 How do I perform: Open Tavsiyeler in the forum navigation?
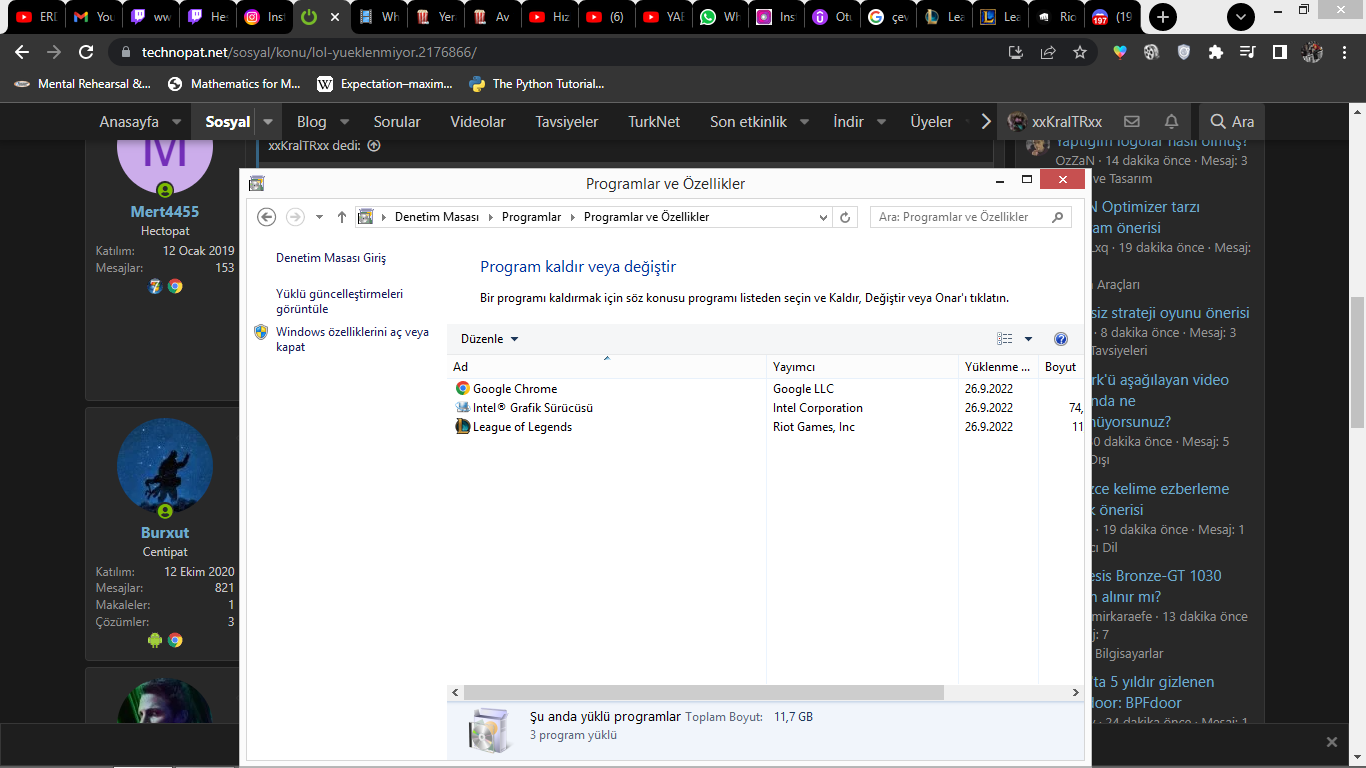[x=567, y=122]
